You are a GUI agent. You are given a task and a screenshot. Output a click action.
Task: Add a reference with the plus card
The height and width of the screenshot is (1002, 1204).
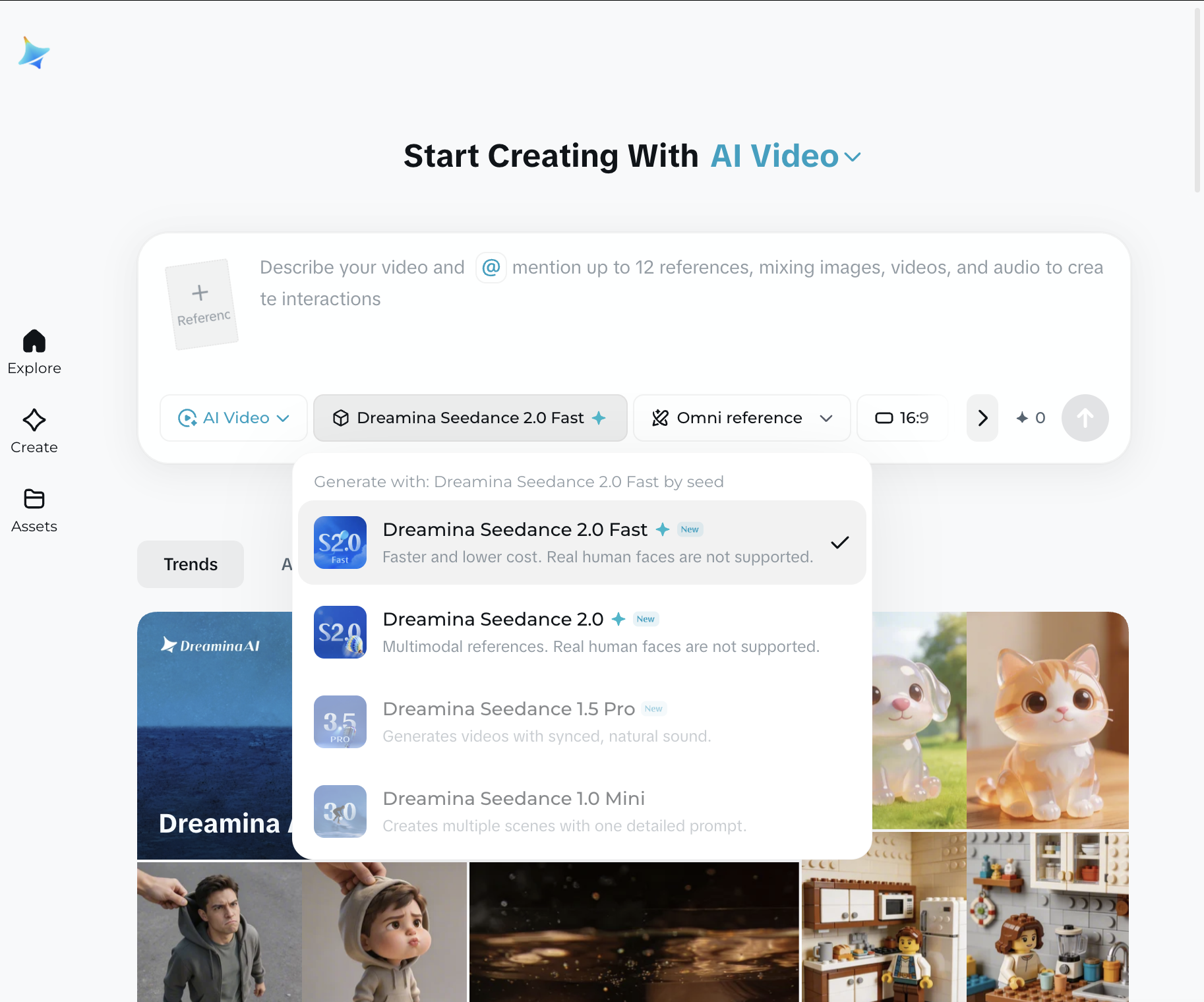tap(201, 304)
